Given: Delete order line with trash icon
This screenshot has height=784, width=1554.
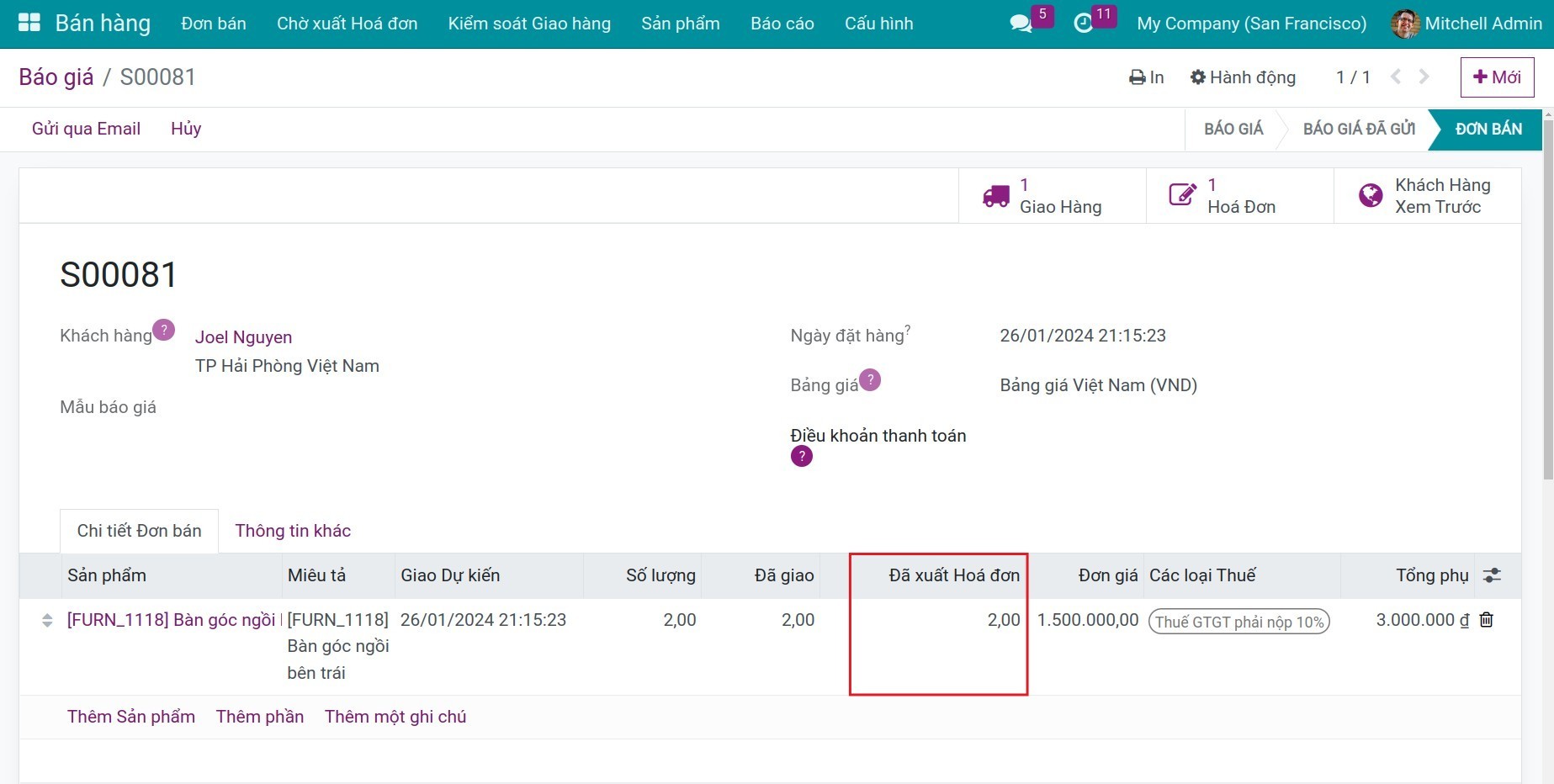Looking at the screenshot, I should point(1487,620).
